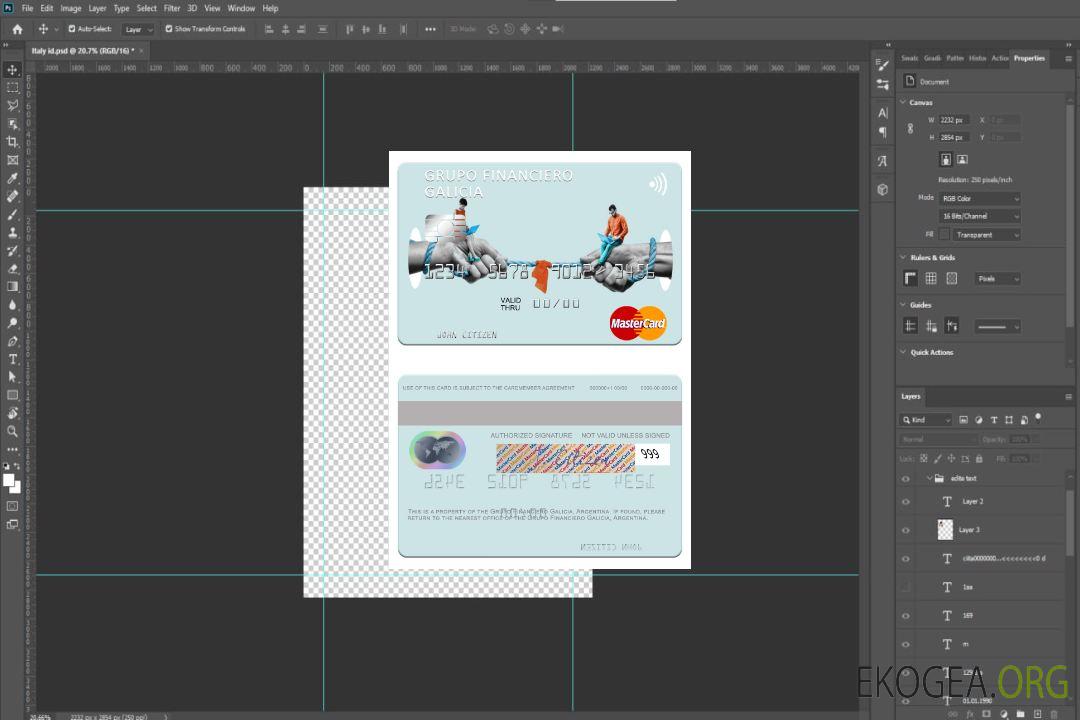Viewport: 1080px width, 720px height.
Task: Open the RGB Color mode dropdown
Action: (x=980, y=198)
